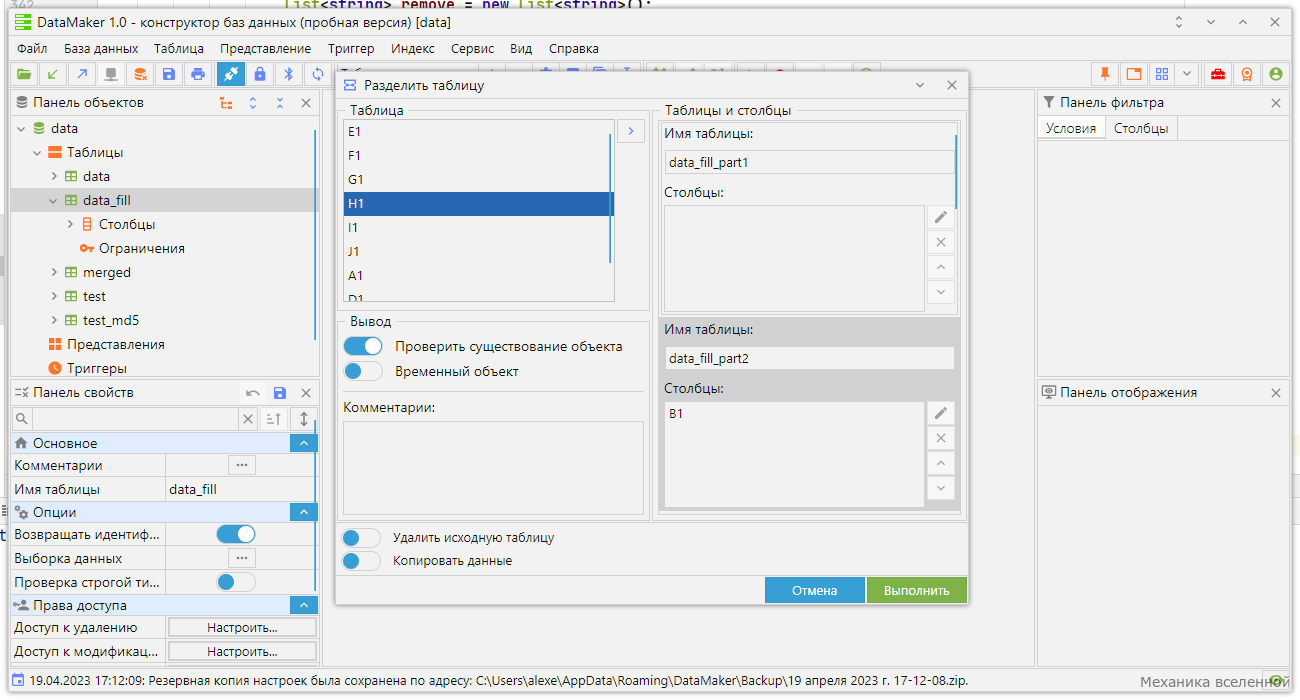Collapse the Права доступа properties section

coord(304,605)
